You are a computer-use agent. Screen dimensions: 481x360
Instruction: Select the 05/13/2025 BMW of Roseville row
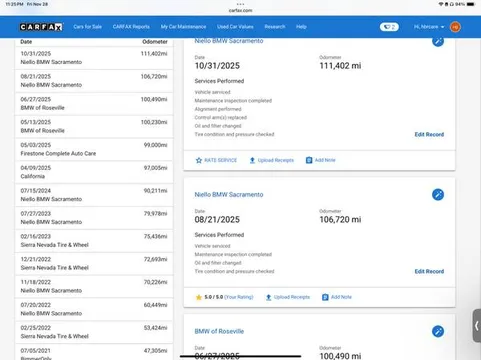pyautogui.click(x=94, y=127)
